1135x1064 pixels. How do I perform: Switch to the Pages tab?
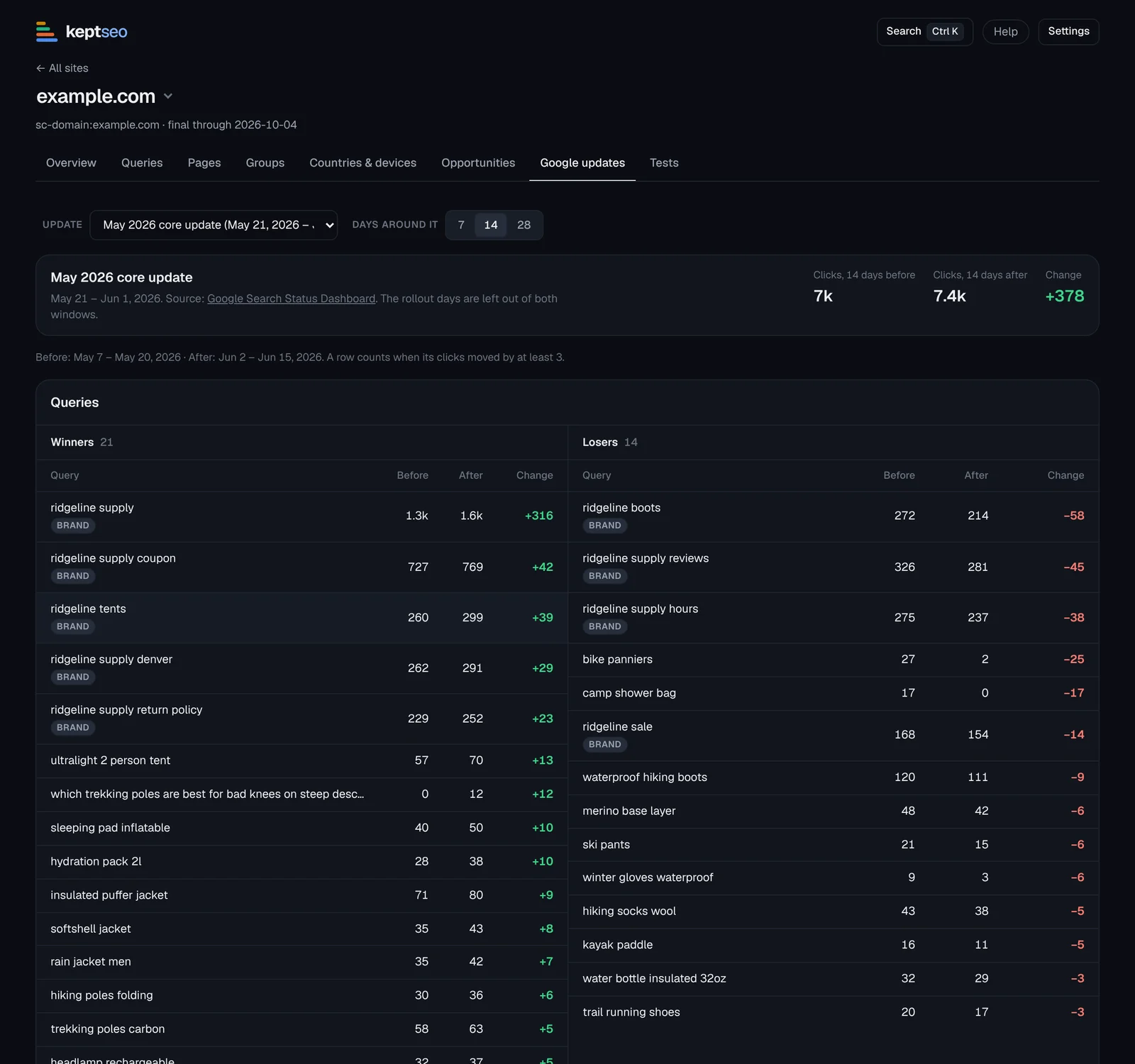204,162
